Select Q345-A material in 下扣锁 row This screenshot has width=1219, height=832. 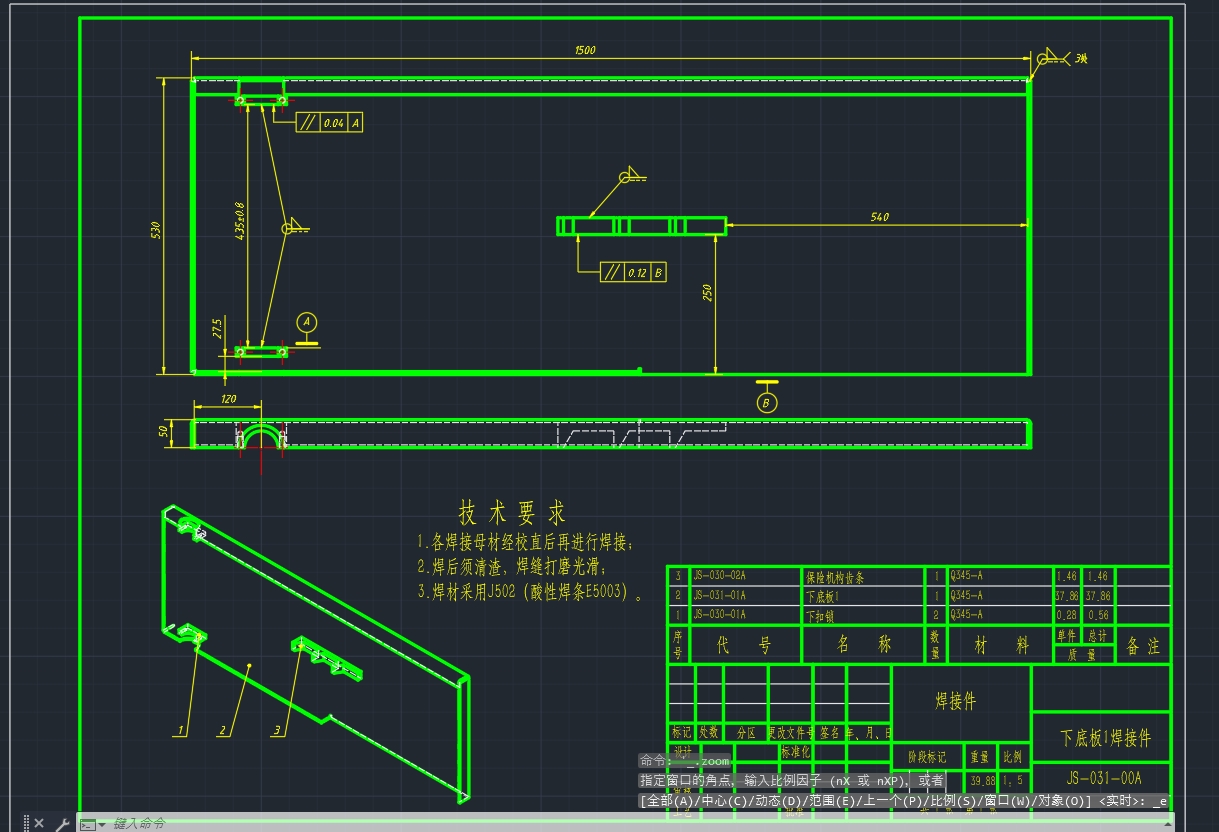pyautogui.click(x=967, y=614)
